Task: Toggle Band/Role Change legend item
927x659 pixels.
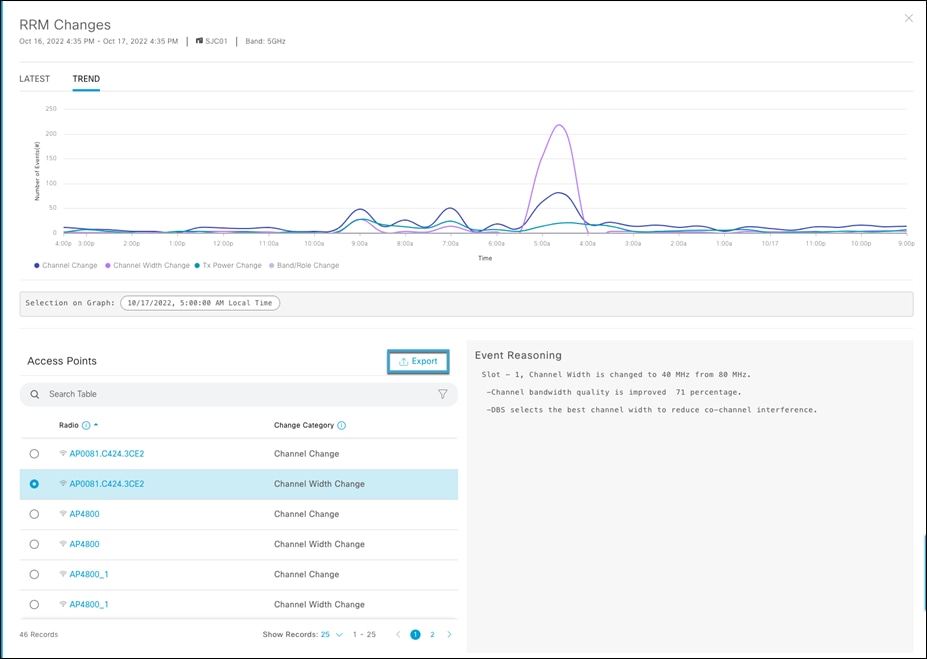Action: (x=304, y=265)
